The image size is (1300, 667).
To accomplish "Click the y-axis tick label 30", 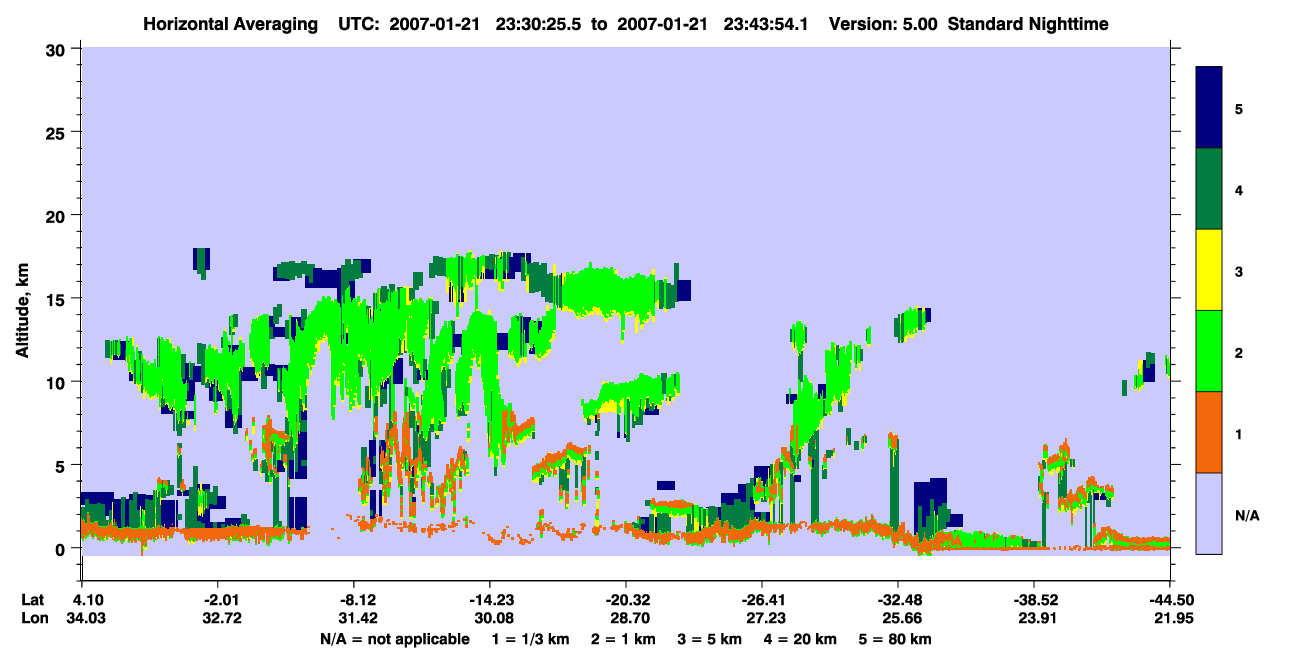I will click(58, 49).
